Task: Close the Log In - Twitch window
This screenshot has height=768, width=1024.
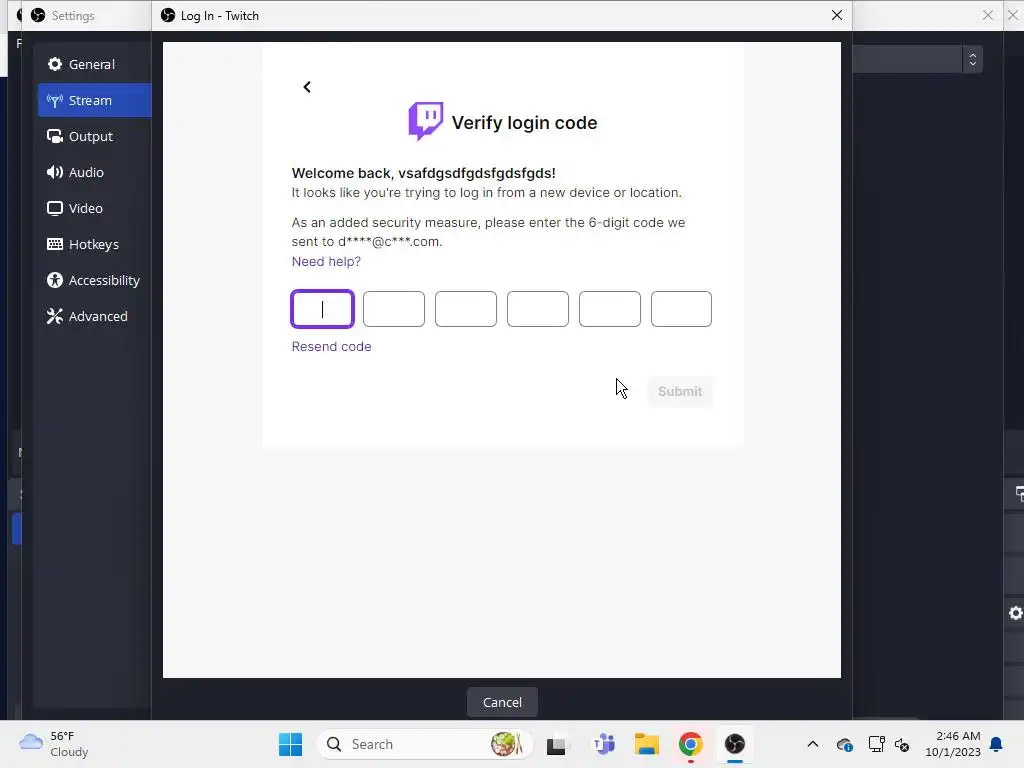Action: pyautogui.click(x=837, y=15)
